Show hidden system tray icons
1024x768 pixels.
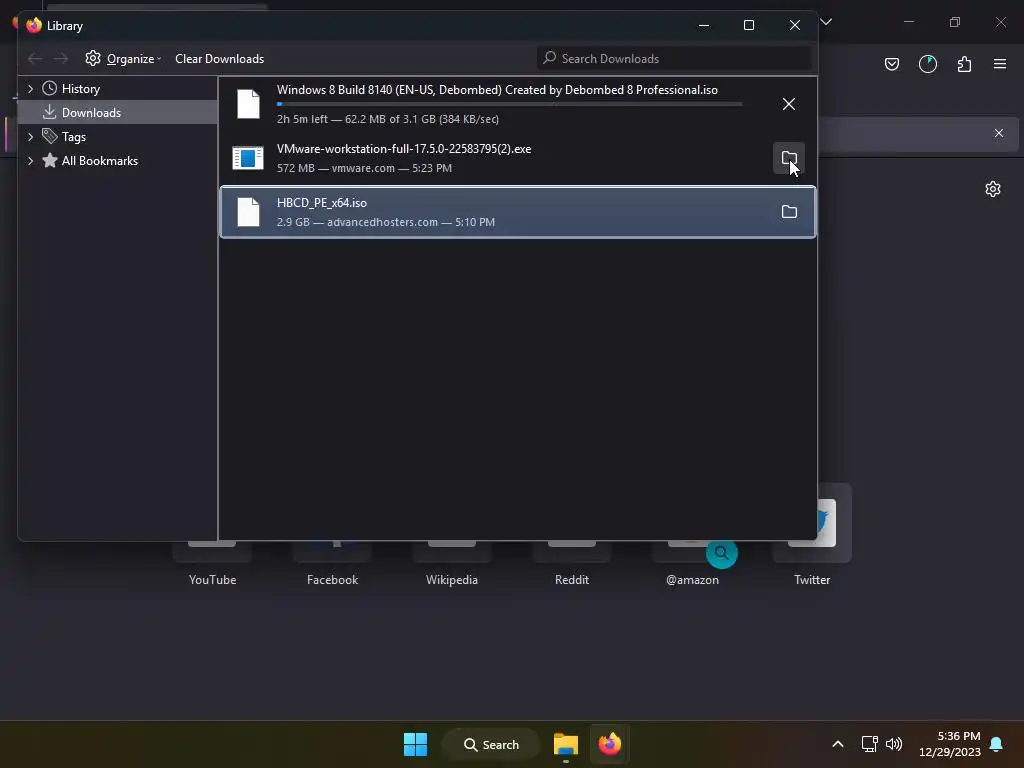pos(838,744)
